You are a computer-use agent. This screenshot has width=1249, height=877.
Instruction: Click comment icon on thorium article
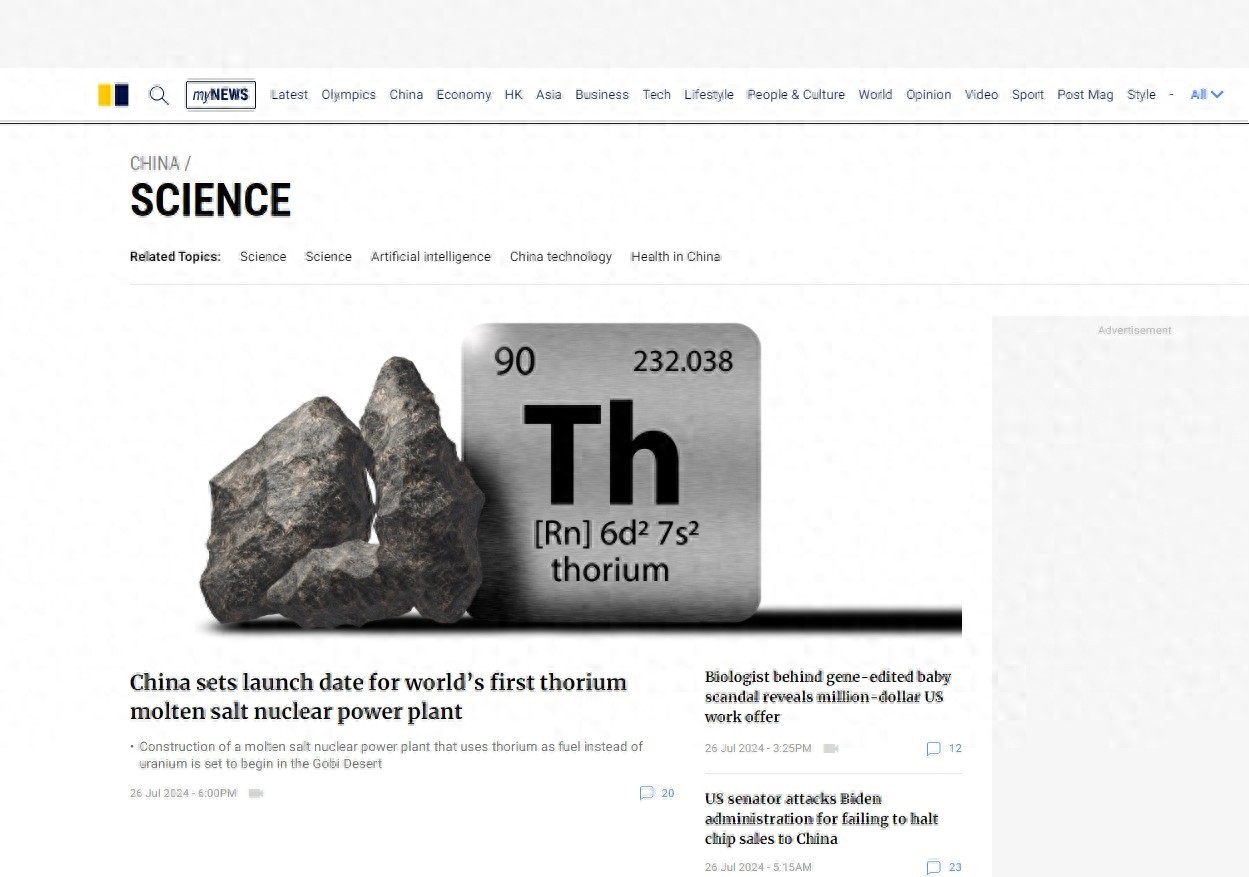coord(646,793)
